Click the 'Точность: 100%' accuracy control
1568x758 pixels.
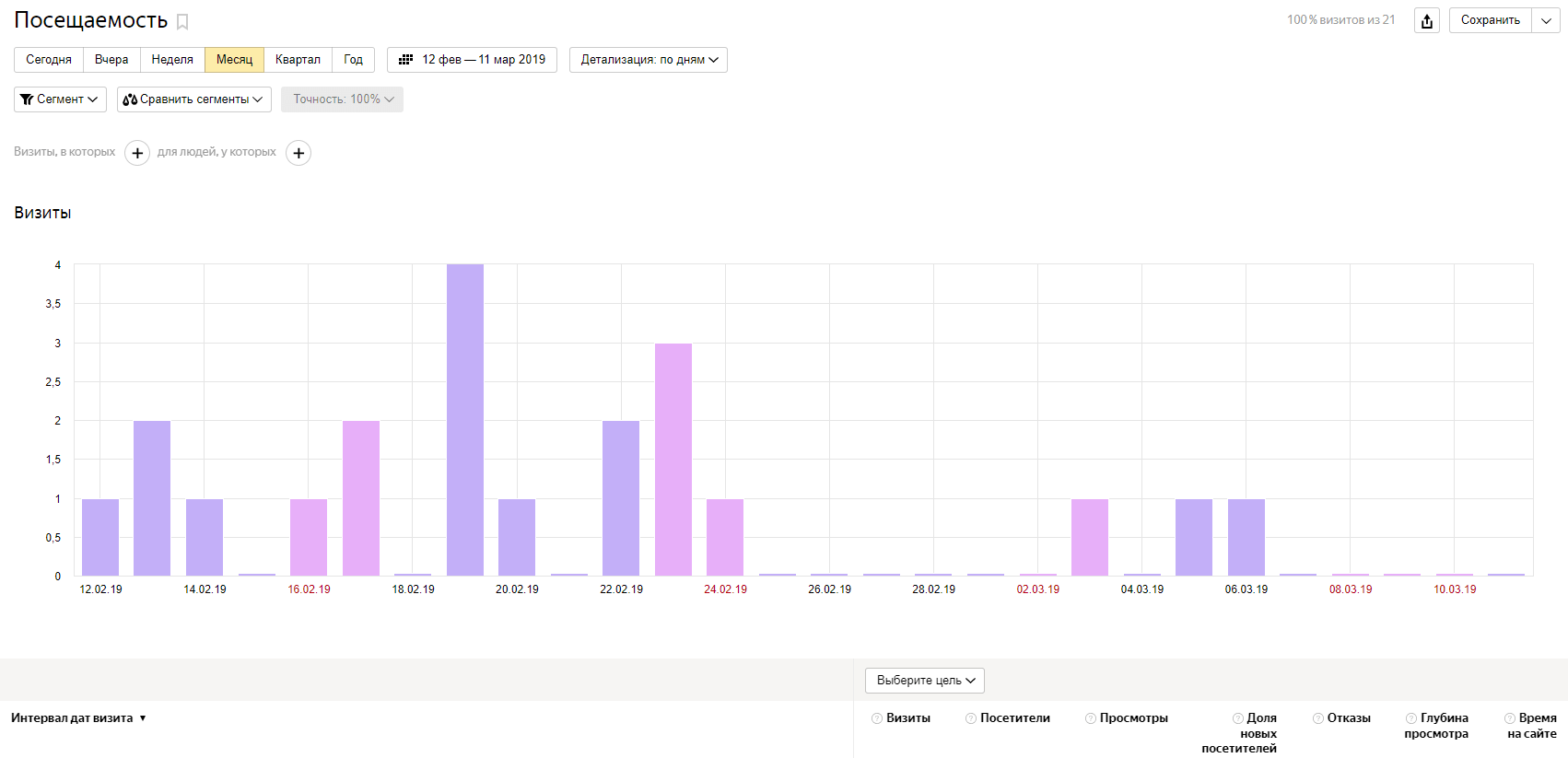pyautogui.click(x=342, y=99)
